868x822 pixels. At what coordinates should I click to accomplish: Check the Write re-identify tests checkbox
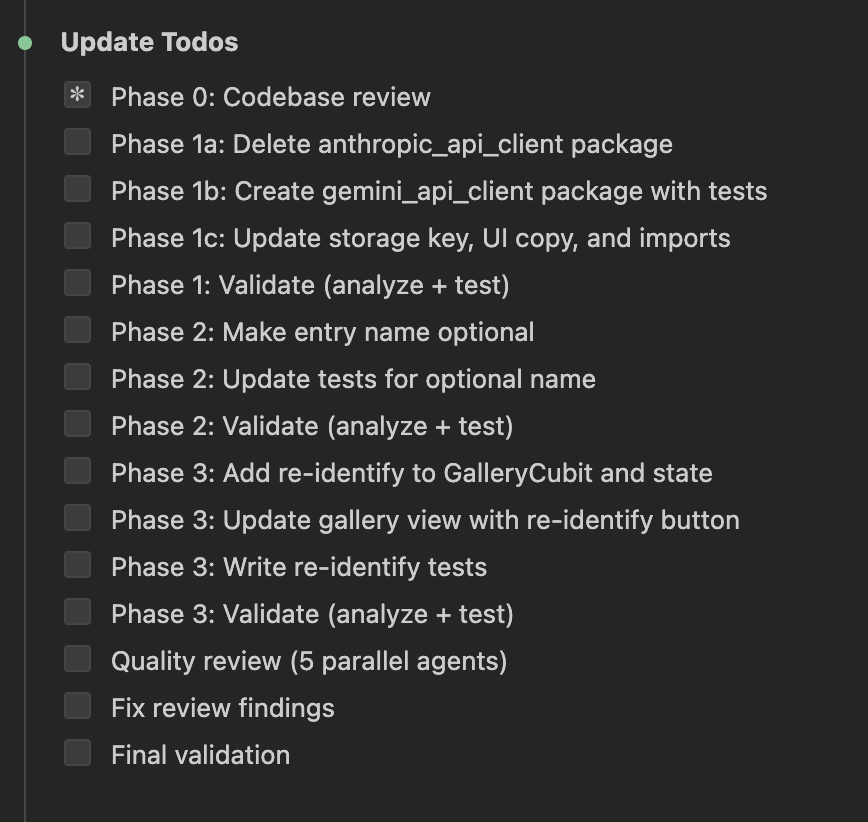(77, 566)
